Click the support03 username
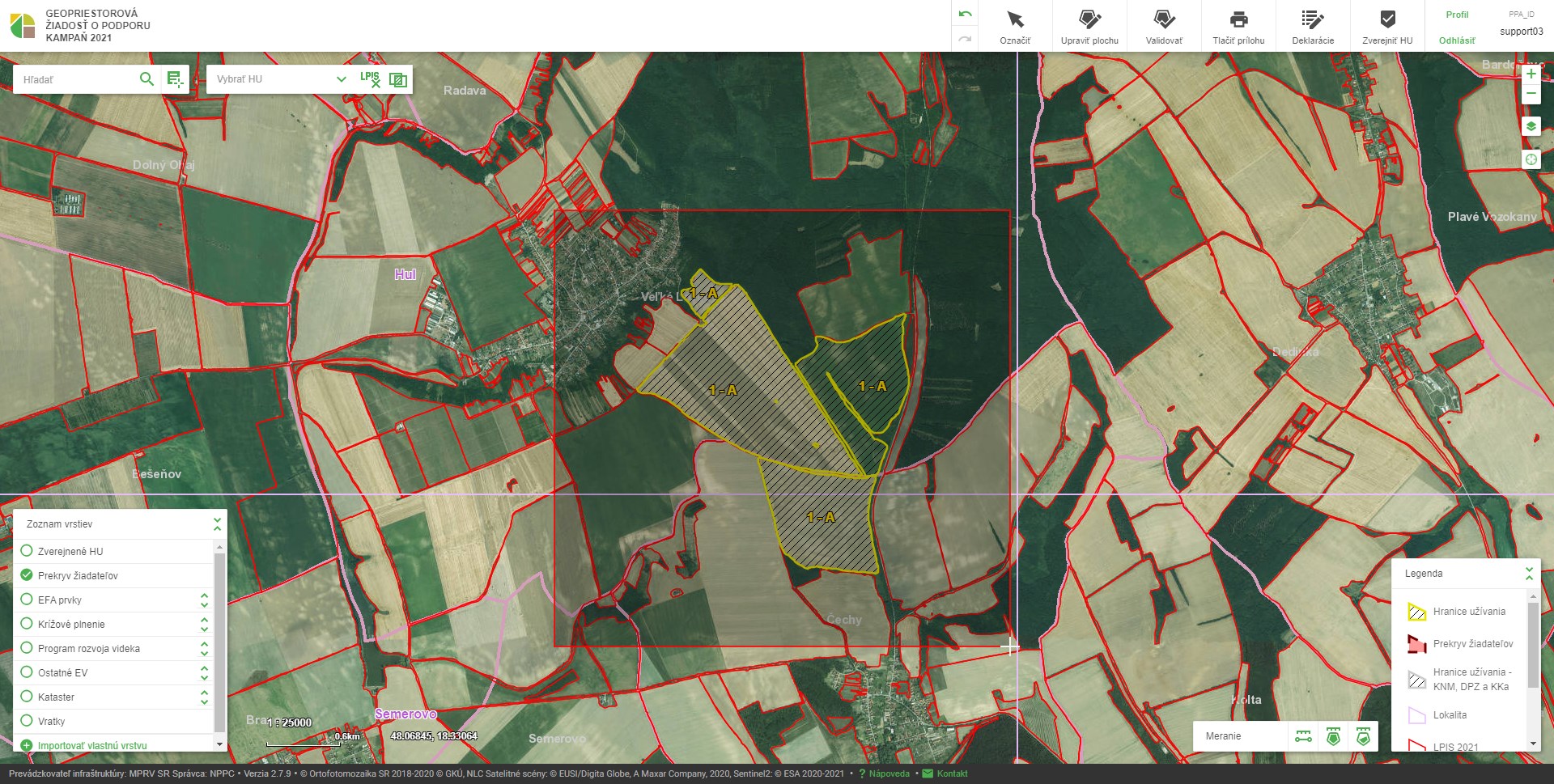Screen dimensions: 1554x784 (1521, 32)
